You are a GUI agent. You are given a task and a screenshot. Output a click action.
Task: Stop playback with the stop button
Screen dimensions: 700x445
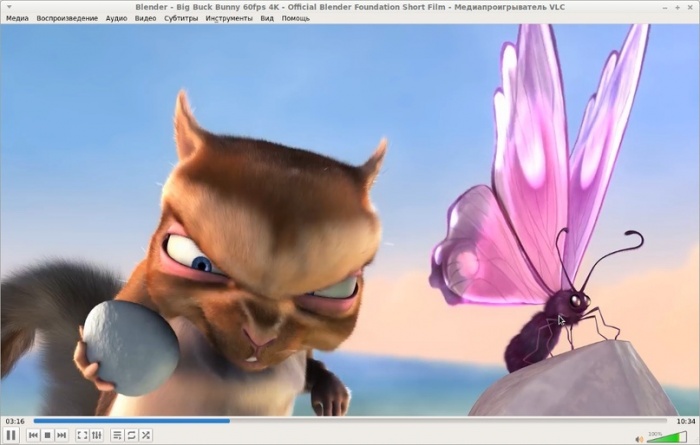coord(47,435)
